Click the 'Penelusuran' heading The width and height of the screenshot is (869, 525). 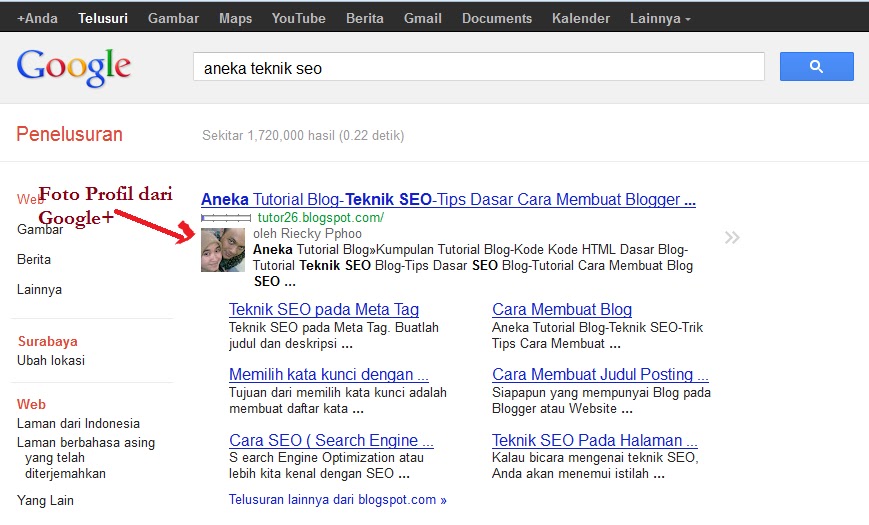[69, 134]
